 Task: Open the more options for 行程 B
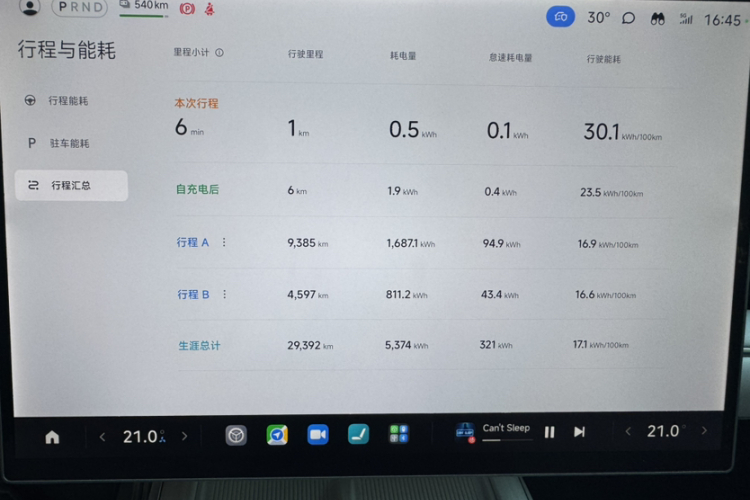pos(225,294)
